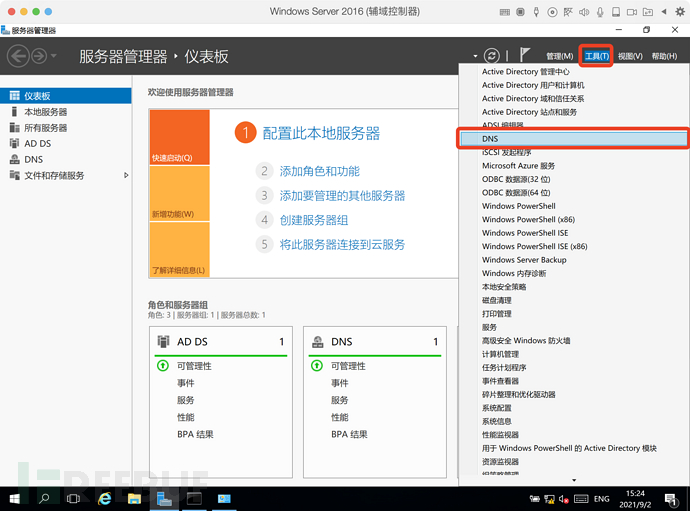Open Active Directory 管理中心 from tools menu
The width and height of the screenshot is (690, 511).
[525, 72]
